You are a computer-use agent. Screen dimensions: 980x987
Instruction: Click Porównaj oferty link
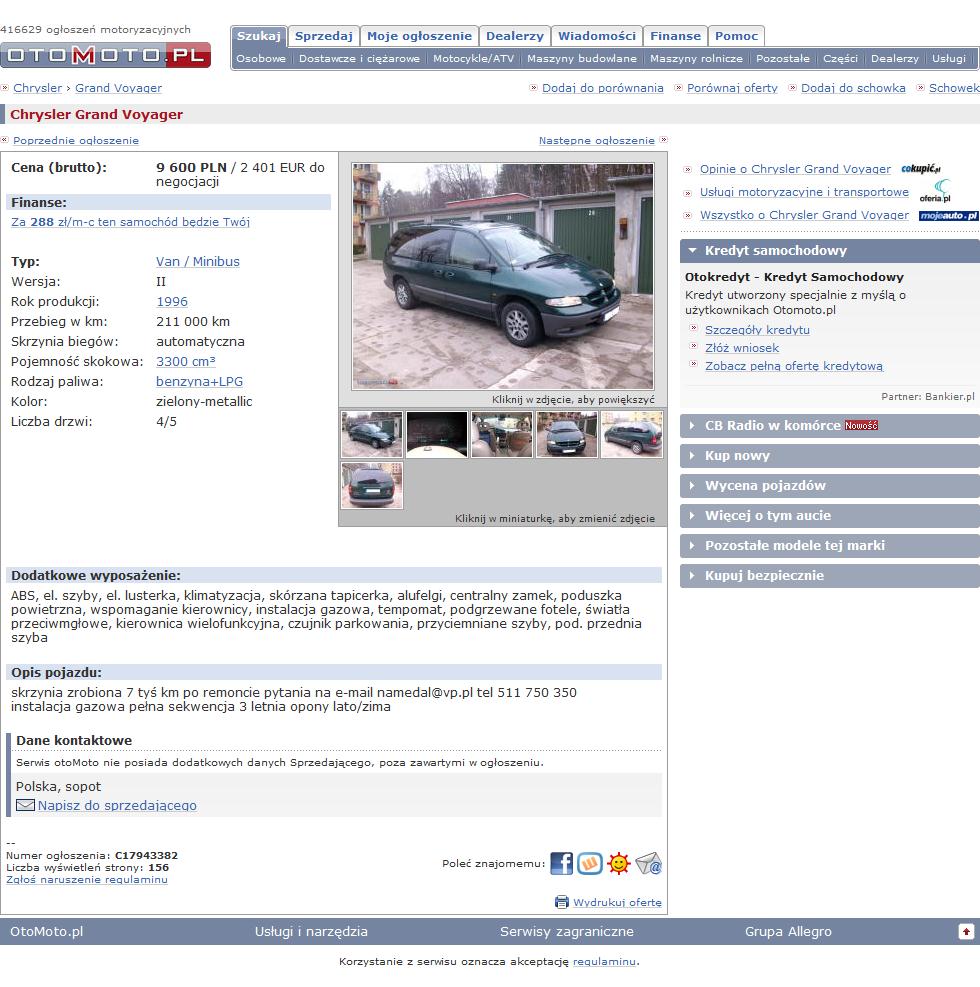[x=732, y=88]
